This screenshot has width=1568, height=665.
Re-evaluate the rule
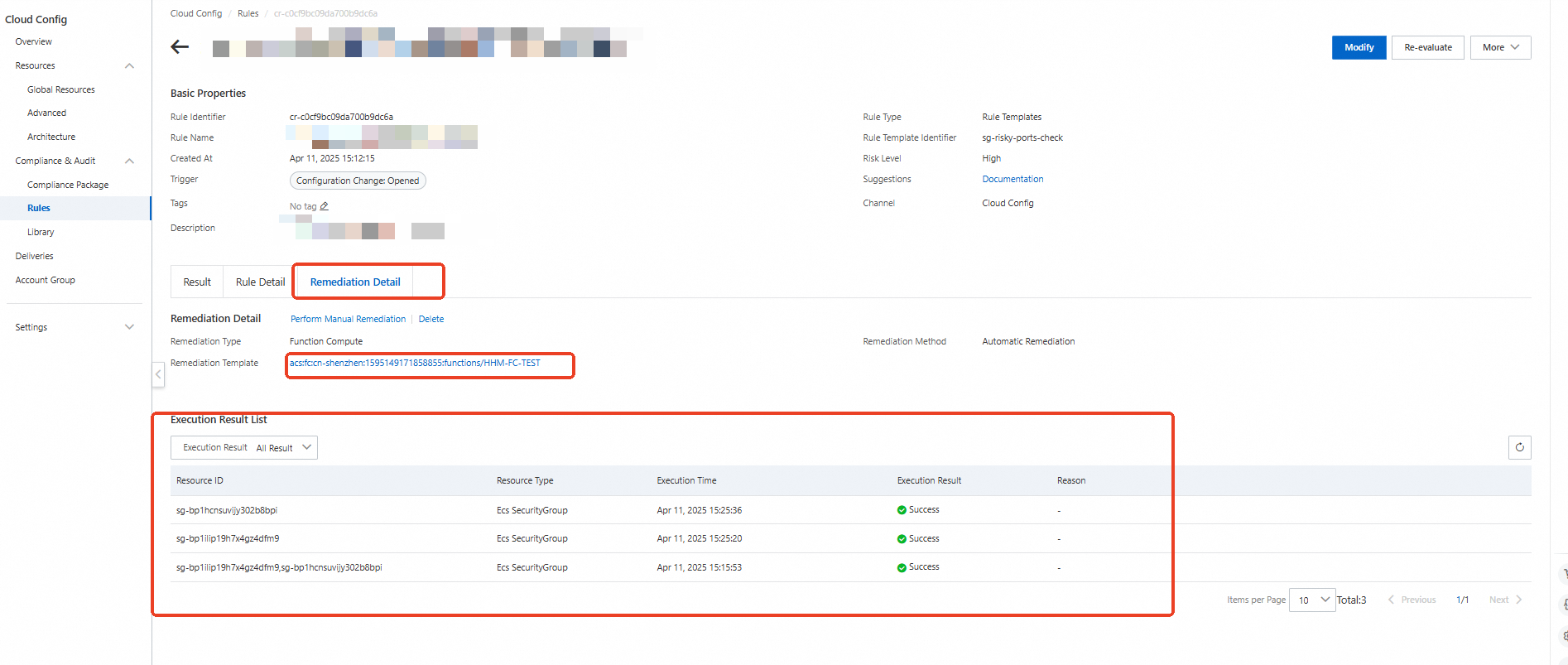pos(1427,47)
